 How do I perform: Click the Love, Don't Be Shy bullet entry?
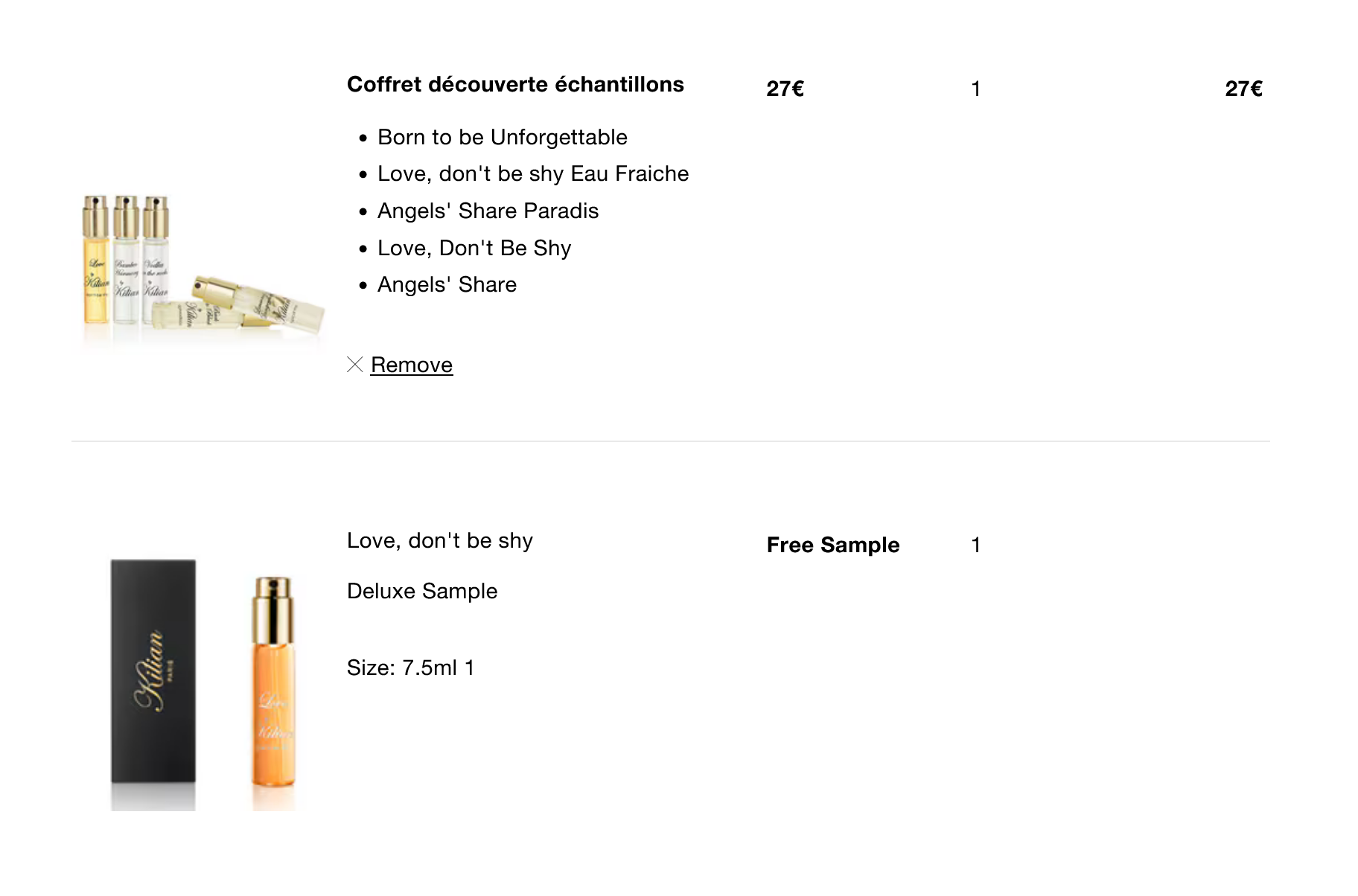point(474,249)
